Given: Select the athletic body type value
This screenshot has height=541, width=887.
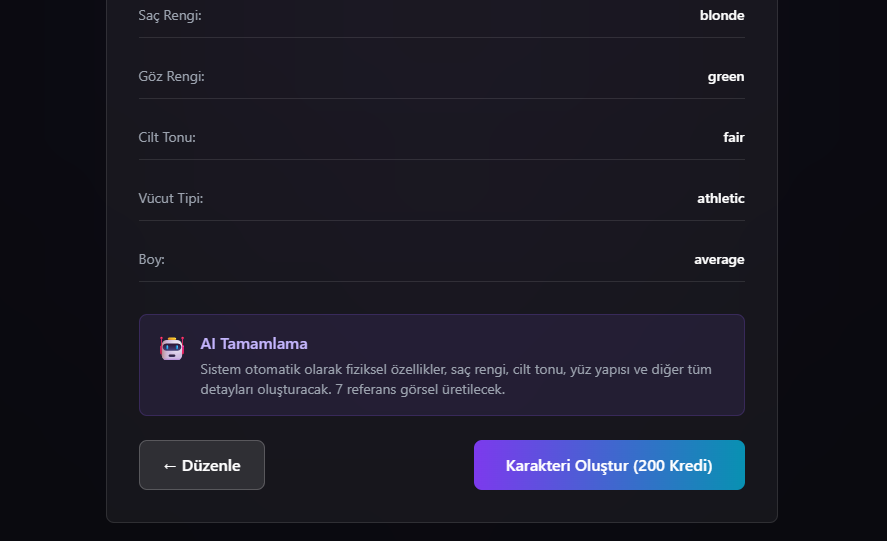Looking at the screenshot, I should pos(721,199).
